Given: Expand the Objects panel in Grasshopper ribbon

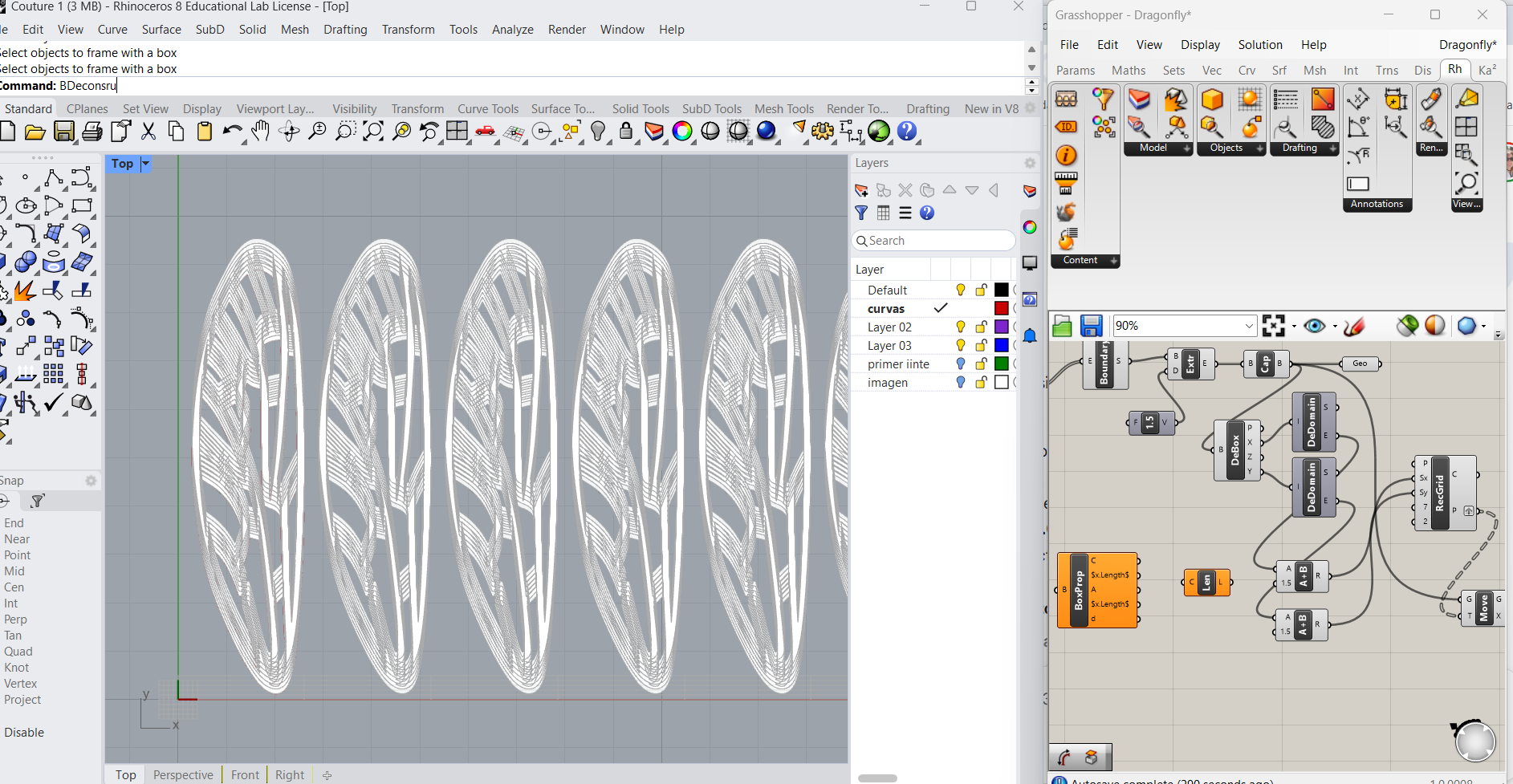Looking at the screenshot, I should 1259,148.
